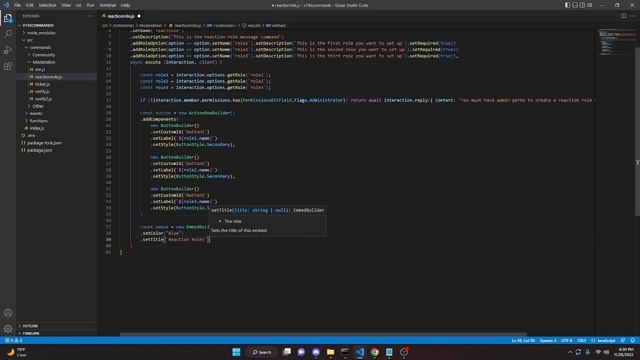Open the Windows Start menu
Screen dimensions: 640x360
[236, 352]
